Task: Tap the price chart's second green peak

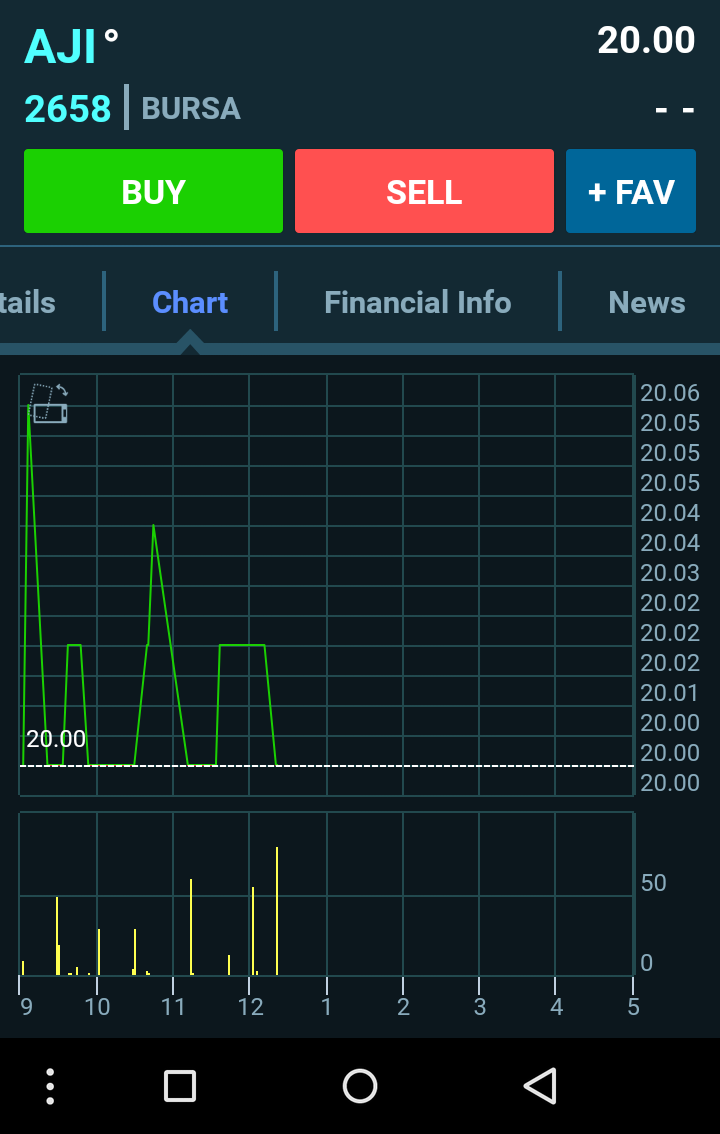Action: click(153, 526)
